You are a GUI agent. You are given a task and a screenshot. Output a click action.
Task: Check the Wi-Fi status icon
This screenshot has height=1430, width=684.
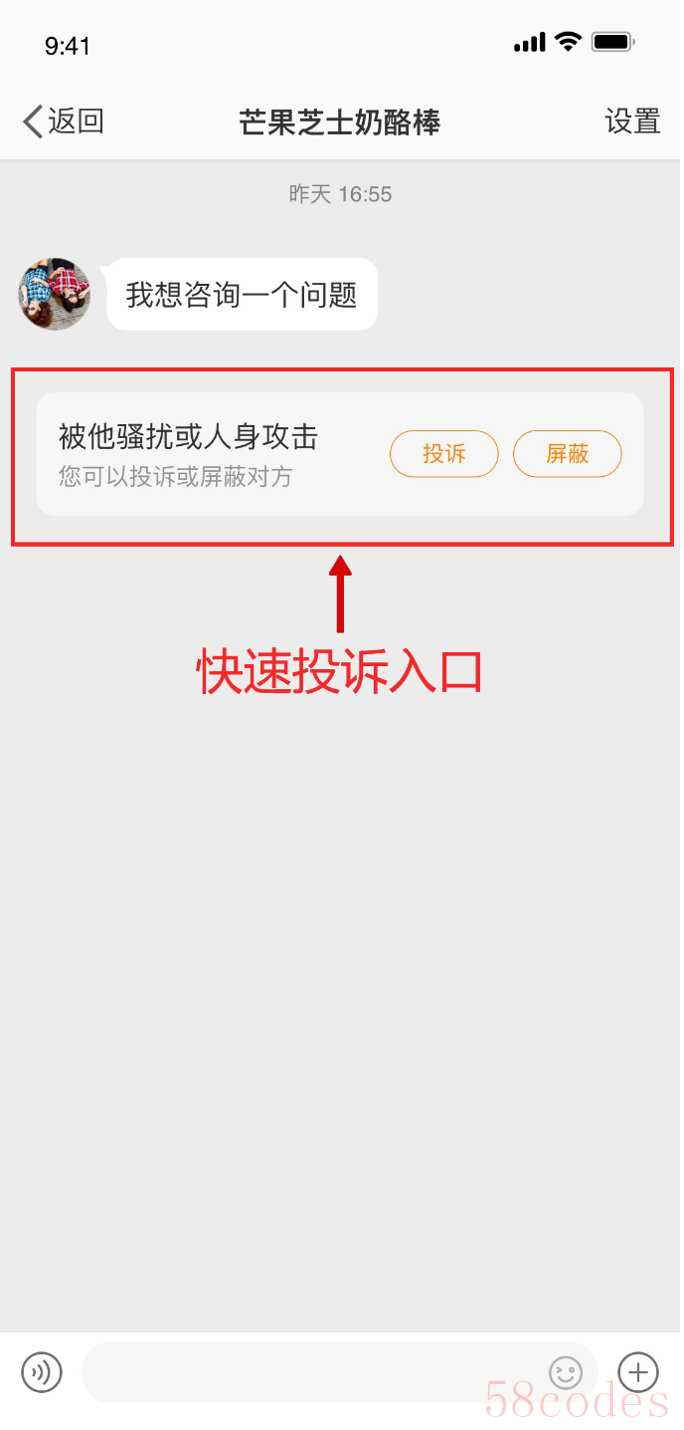pyautogui.click(x=569, y=42)
